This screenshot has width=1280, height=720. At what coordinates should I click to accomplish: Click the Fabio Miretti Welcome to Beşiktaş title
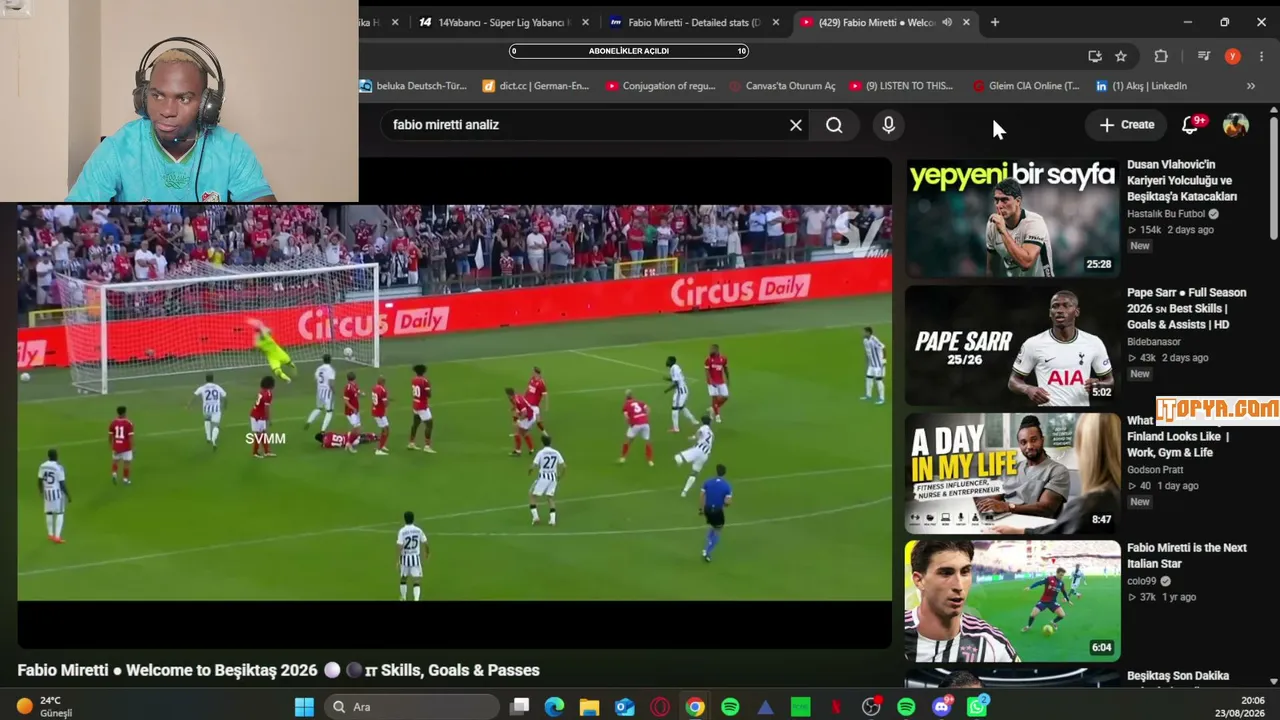[x=279, y=670]
